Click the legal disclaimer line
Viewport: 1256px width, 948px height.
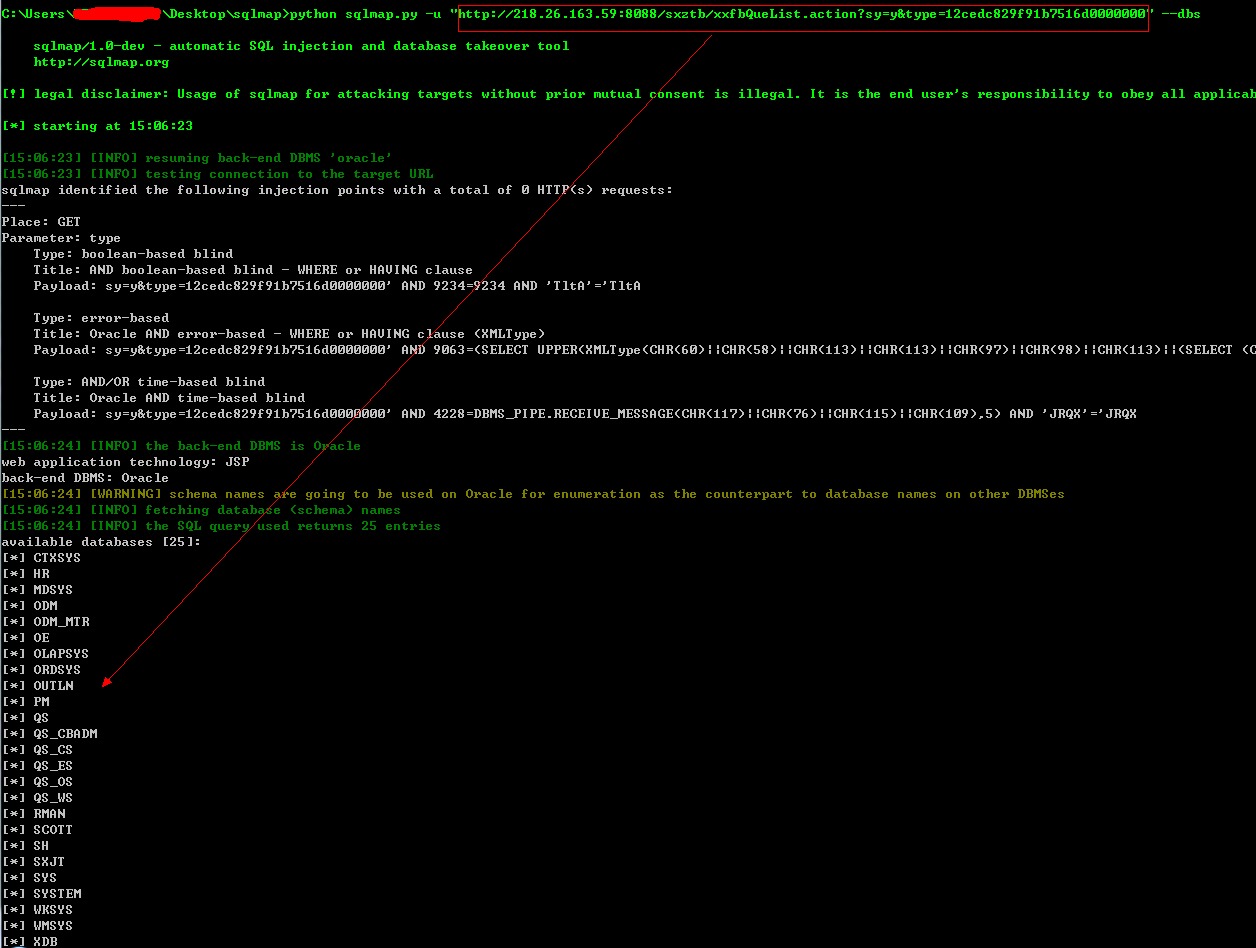pos(628,94)
